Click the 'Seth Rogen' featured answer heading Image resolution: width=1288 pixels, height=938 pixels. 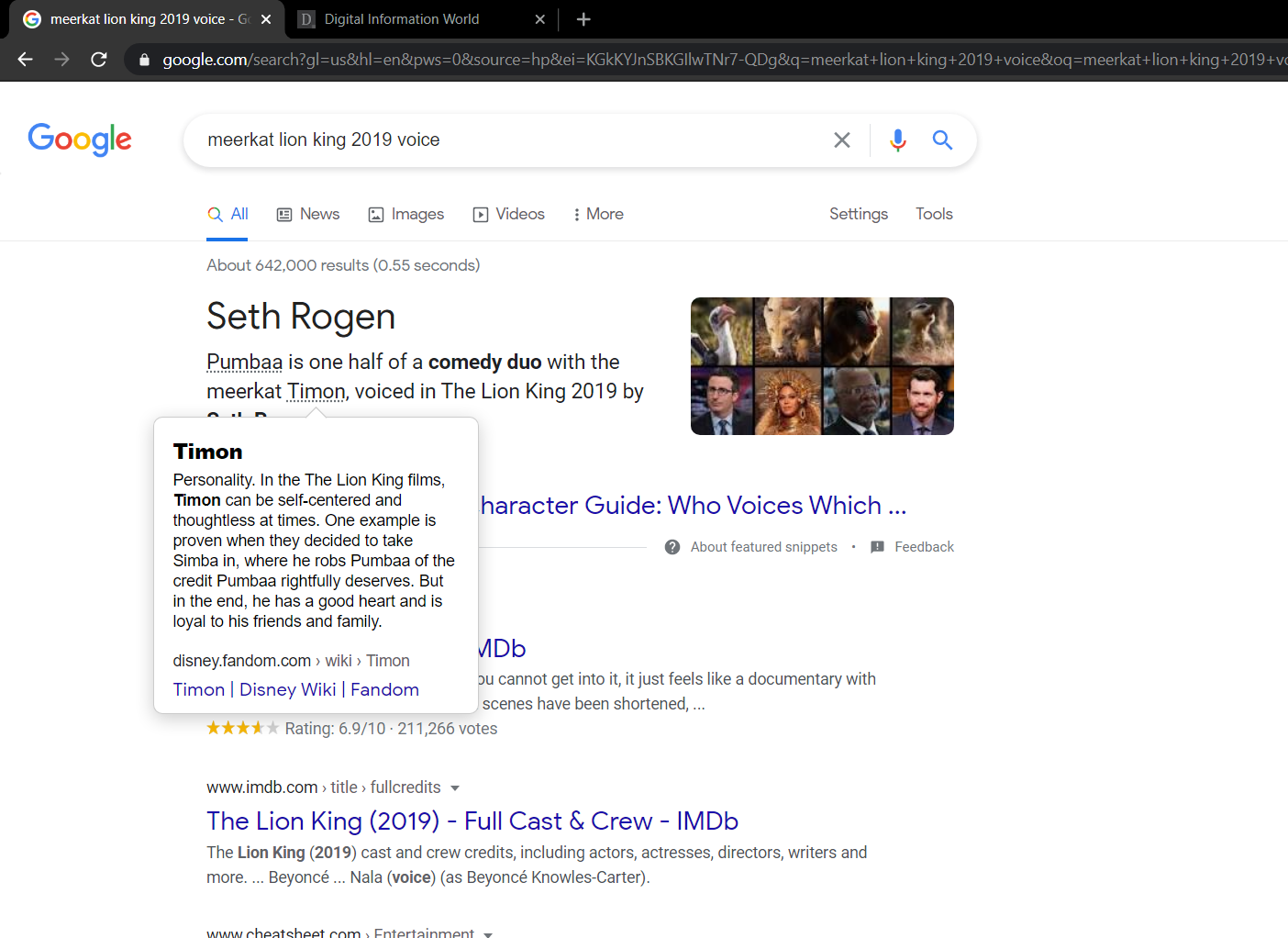pyautogui.click(x=301, y=317)
